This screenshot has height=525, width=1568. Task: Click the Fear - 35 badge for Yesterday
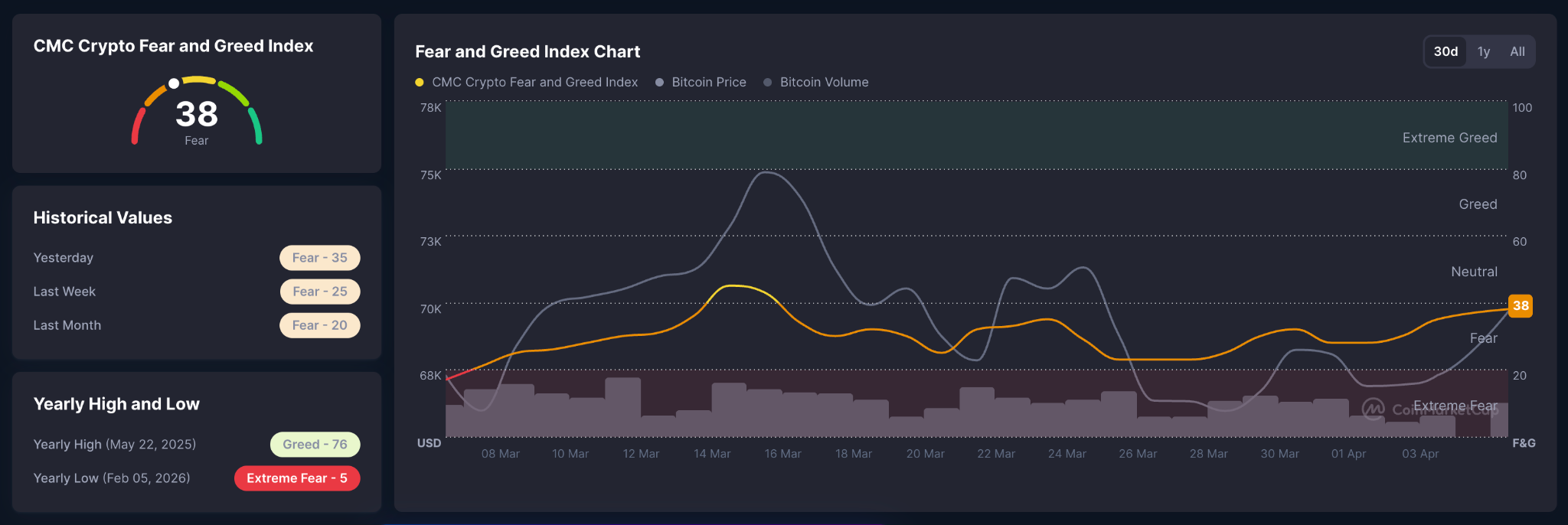(319, 258)
